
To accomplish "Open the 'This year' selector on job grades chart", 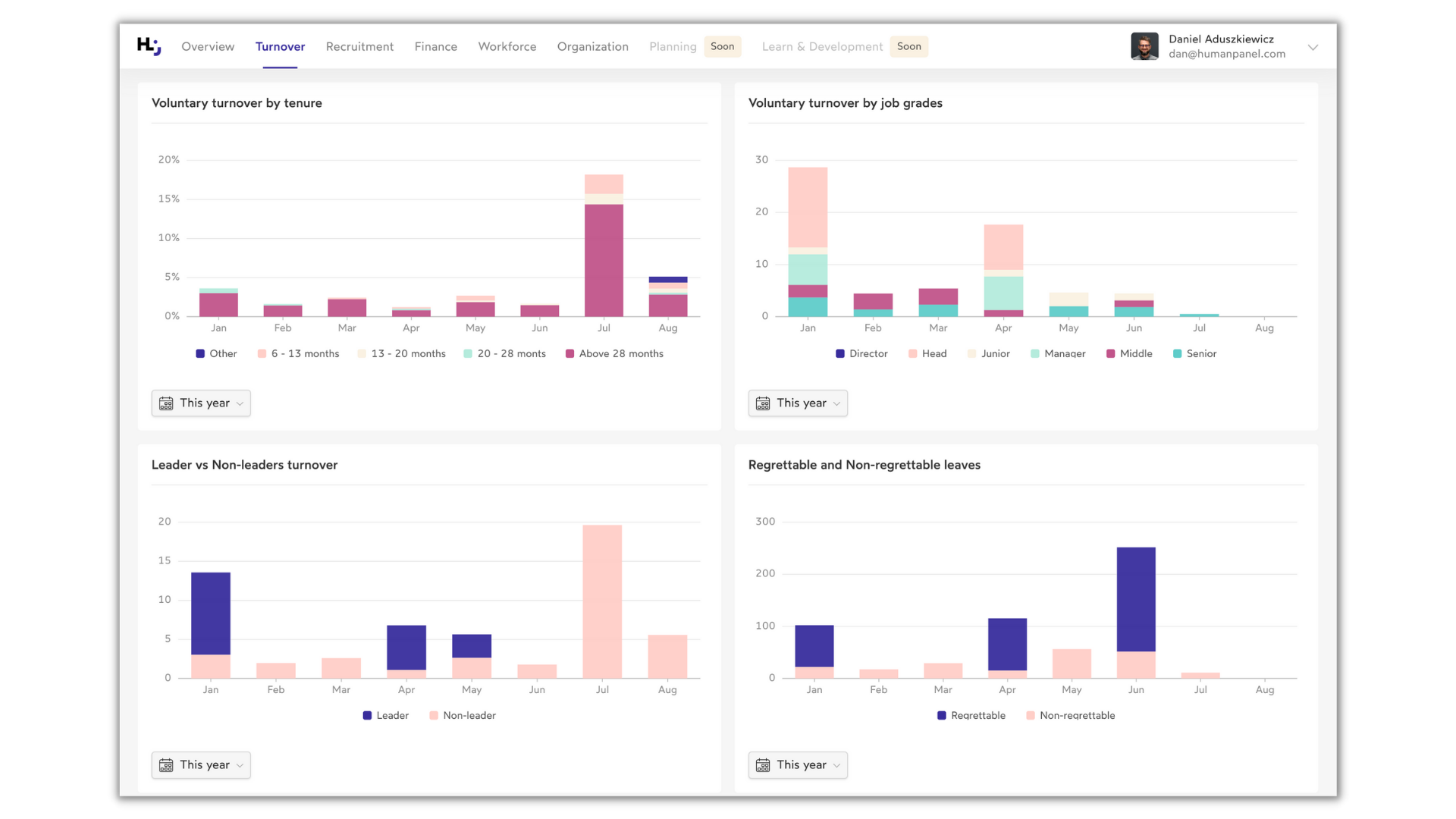I will (798, 403).
